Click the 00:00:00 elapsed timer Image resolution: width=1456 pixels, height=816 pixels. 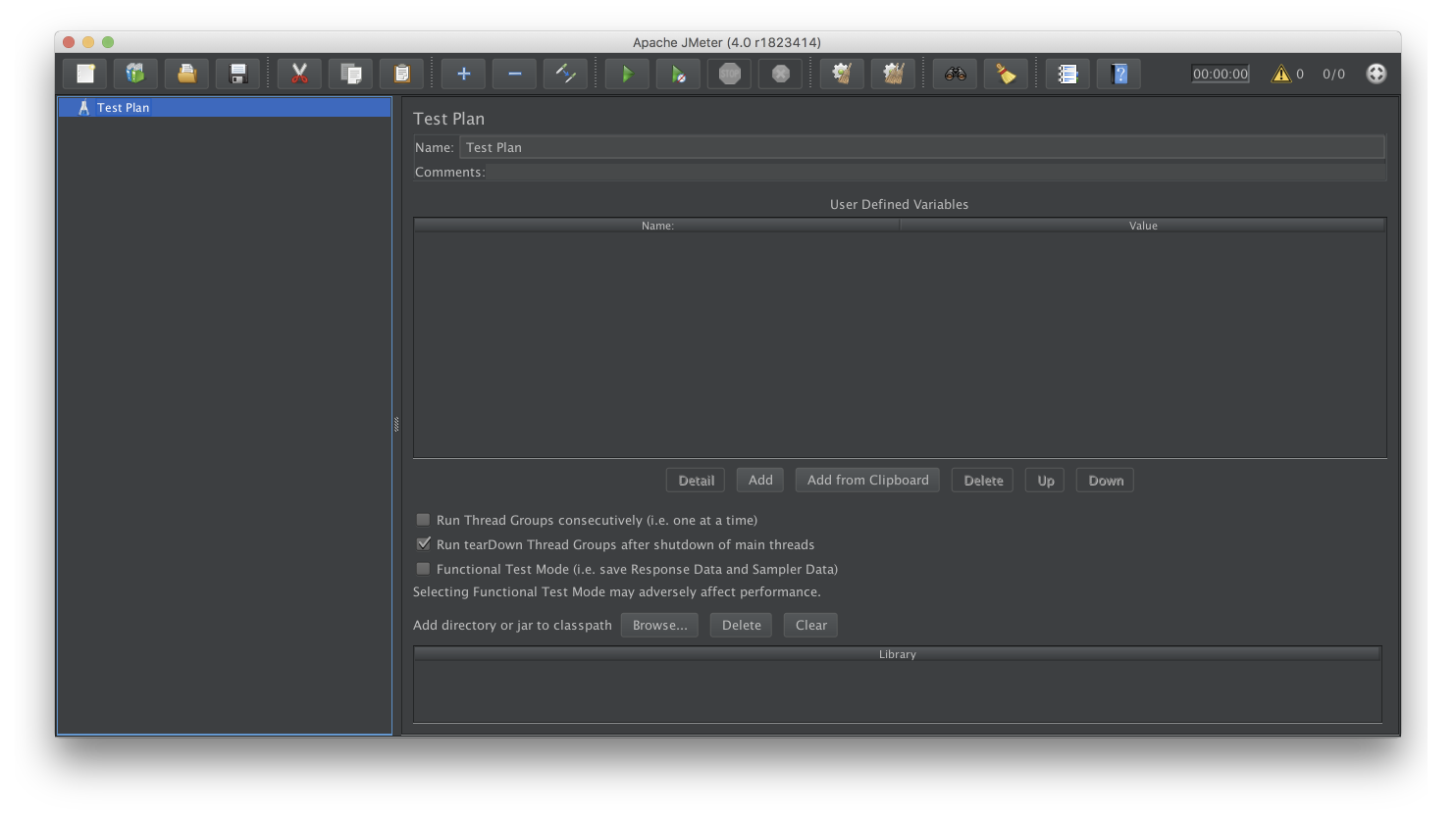(1221, 74)
